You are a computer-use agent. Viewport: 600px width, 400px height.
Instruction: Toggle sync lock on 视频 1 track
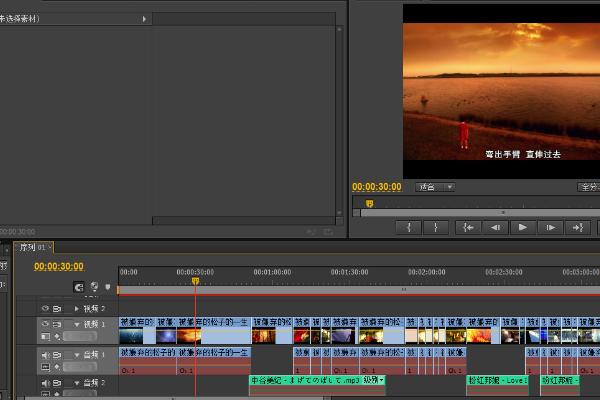[57, 324]
